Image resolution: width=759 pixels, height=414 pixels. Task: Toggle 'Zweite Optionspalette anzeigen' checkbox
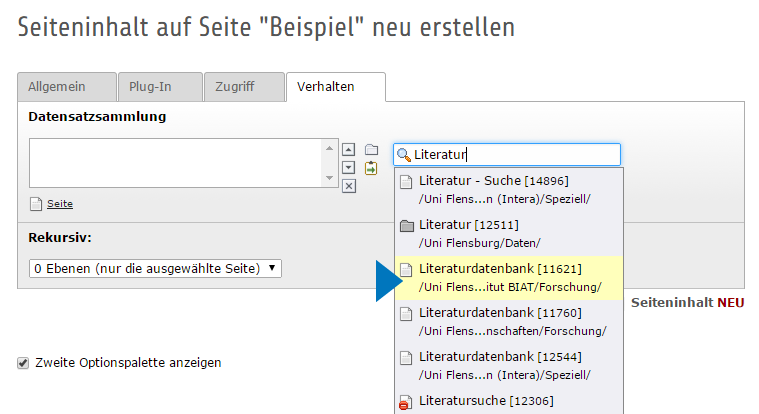(x=23, y=363)
